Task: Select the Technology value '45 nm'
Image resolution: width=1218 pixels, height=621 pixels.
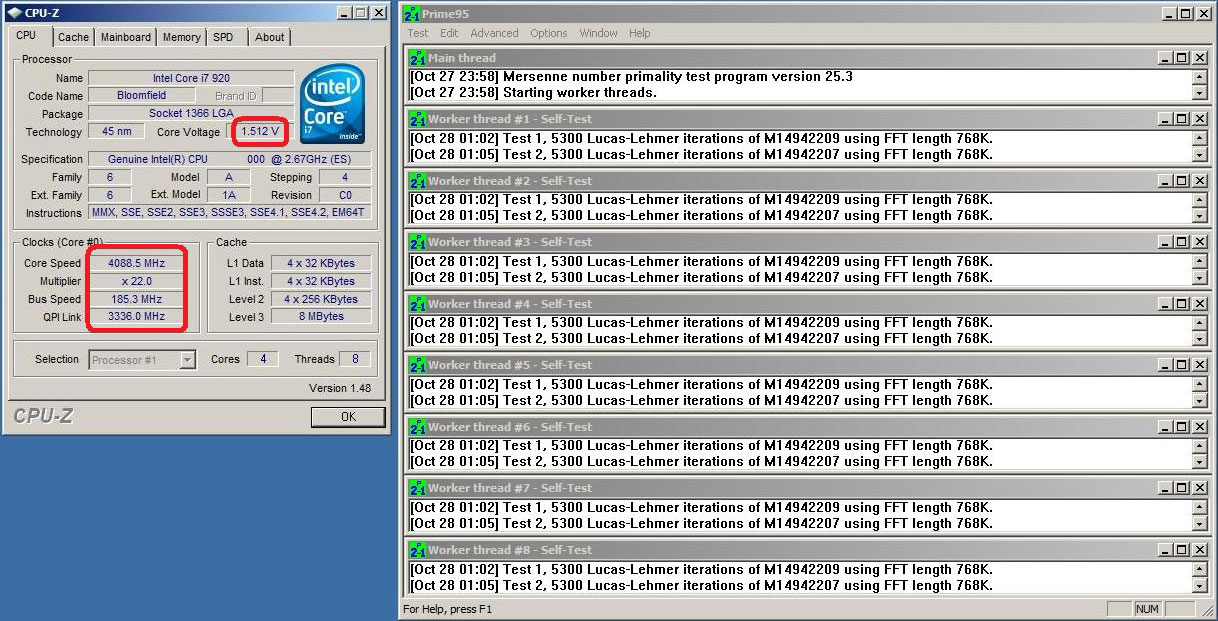Action: 116,132
